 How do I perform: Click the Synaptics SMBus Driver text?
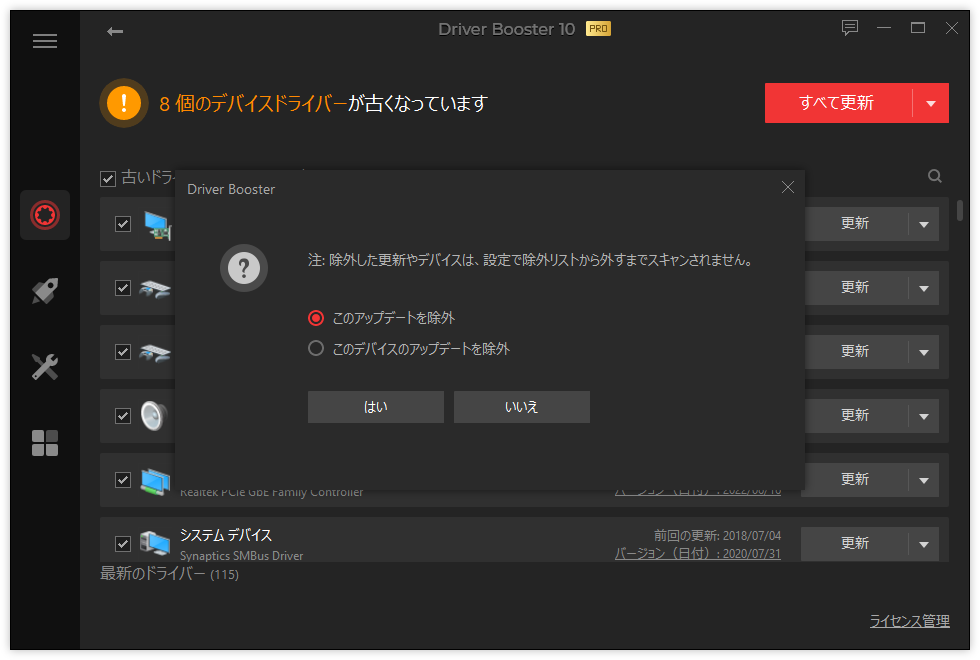point(241,556)
